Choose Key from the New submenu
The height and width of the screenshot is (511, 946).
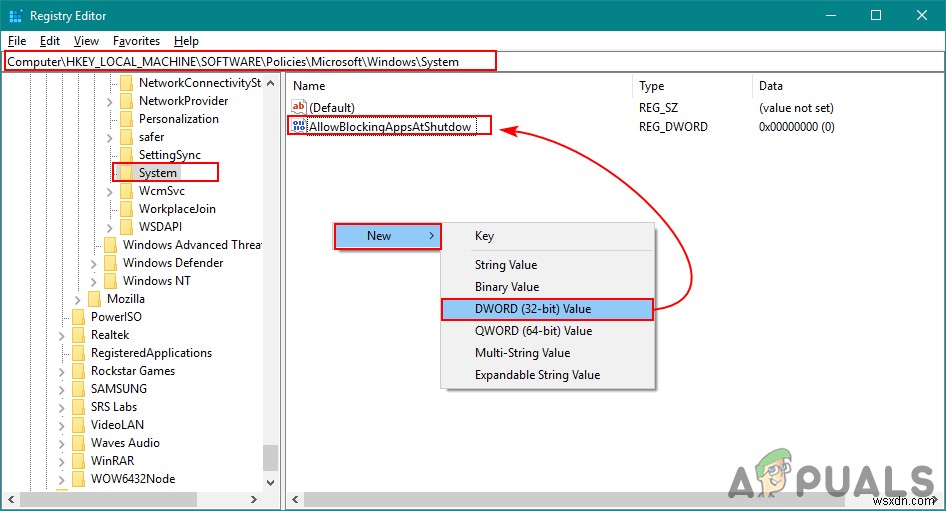tap(547, 236)
